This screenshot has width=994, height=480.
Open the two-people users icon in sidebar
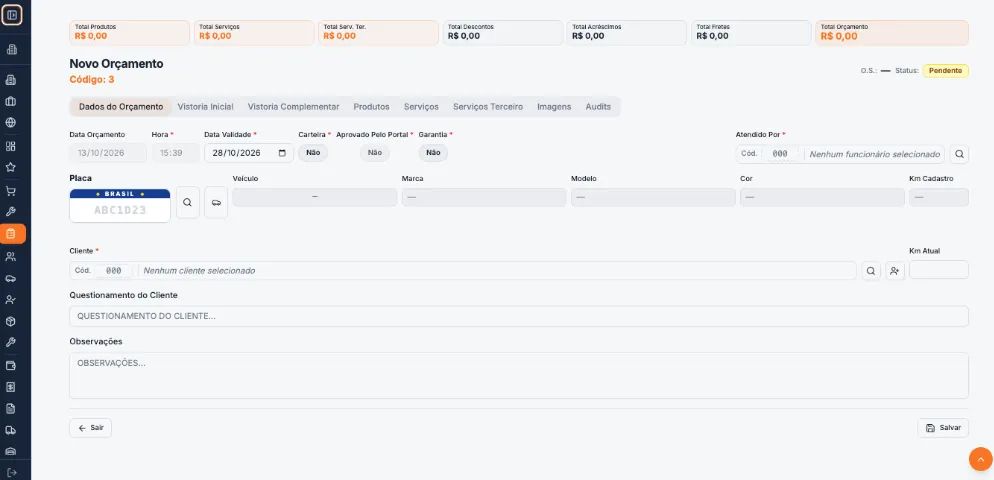click(x=10, y=257)
